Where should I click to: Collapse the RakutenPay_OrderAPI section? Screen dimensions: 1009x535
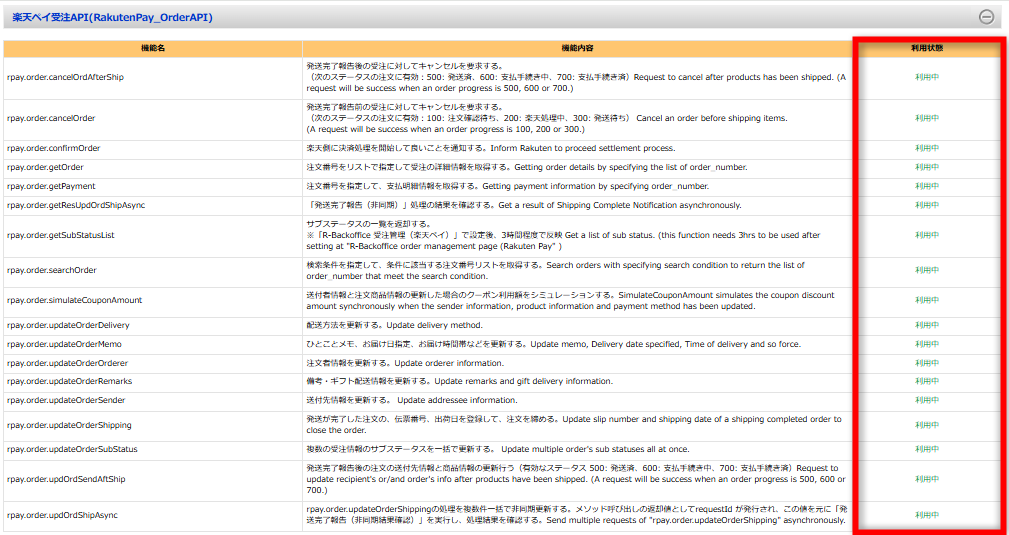point(986,17)
